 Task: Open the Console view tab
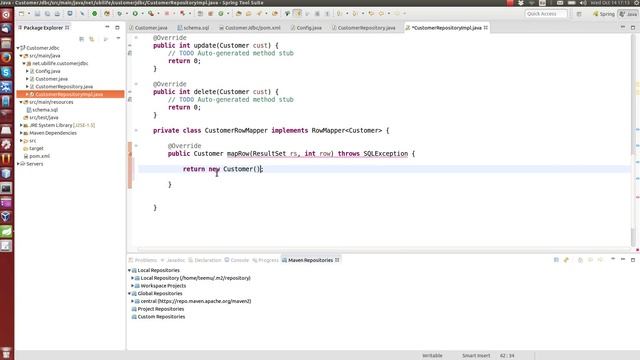coord(237,260)
